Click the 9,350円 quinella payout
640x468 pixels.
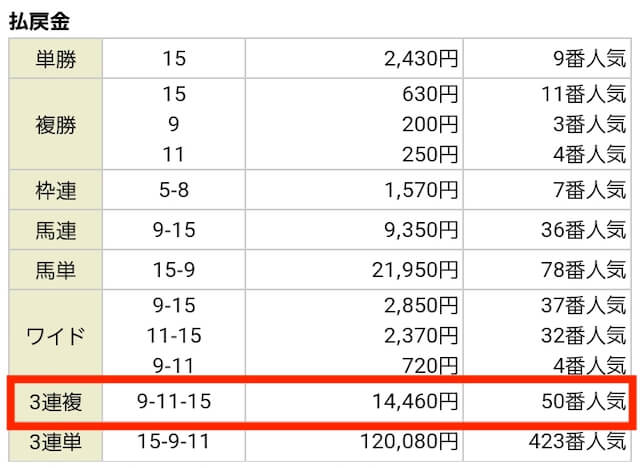tap(421, 230)
